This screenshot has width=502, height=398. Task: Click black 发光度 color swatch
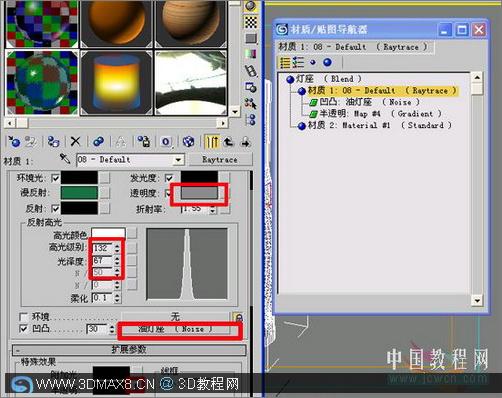pyautogui.click(x=199, y=177)
